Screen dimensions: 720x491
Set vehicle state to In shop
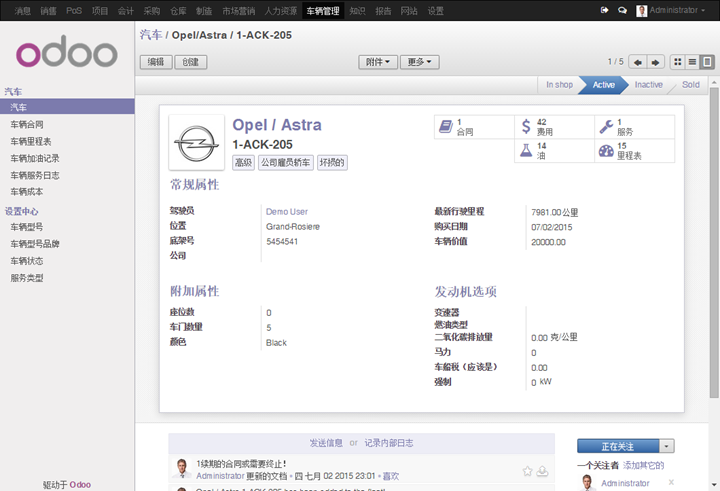[559, 85]
